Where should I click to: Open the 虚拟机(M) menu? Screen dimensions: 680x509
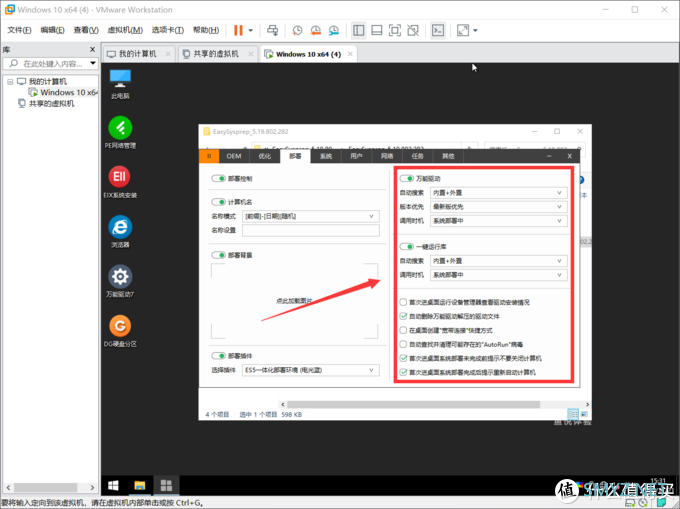pyautogui.click(x=125, y=30)
